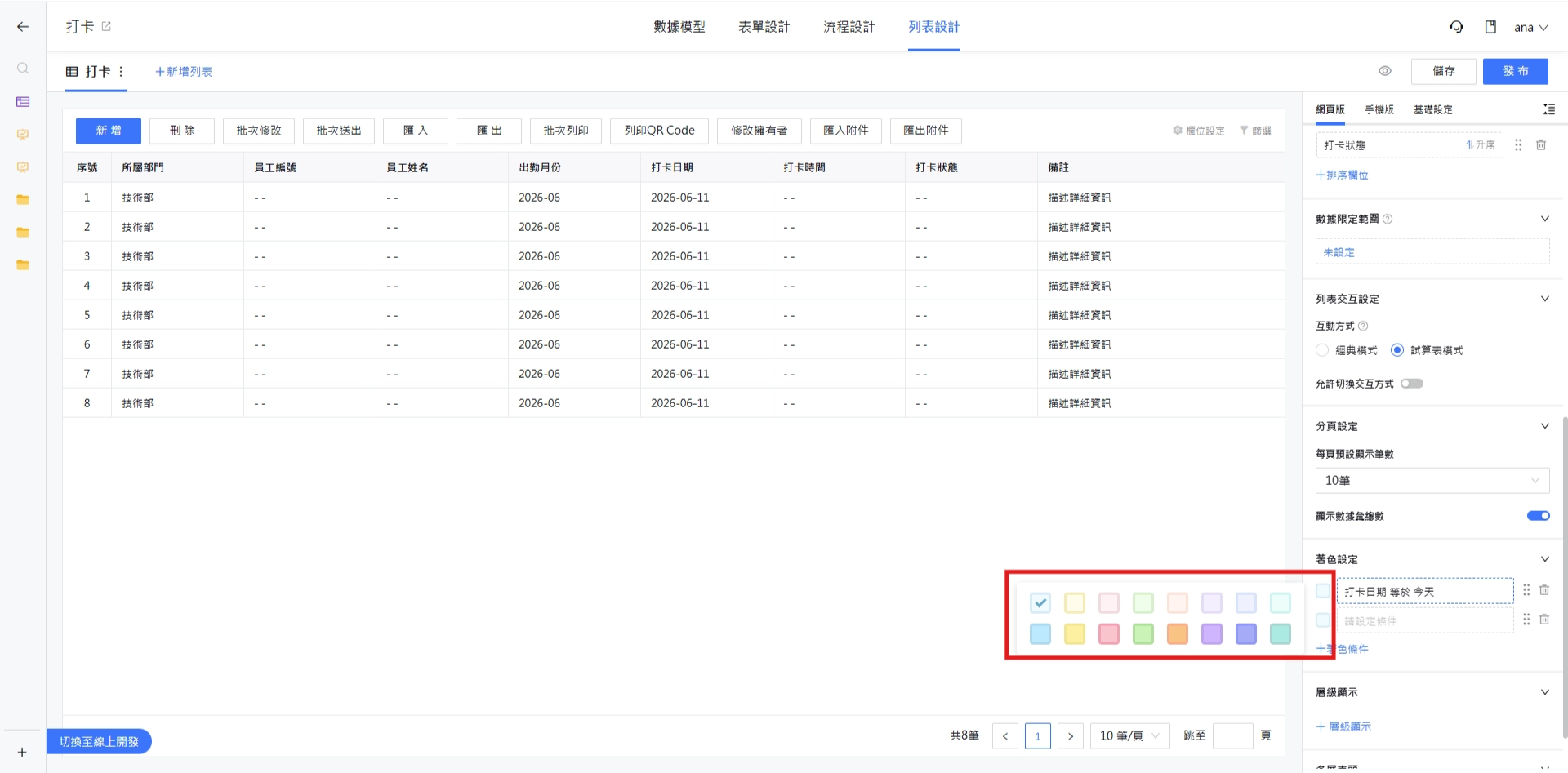Open color box of 打卡日期 等於 今天 condition
The image size is (1568, 773).
click(1323, 591)
